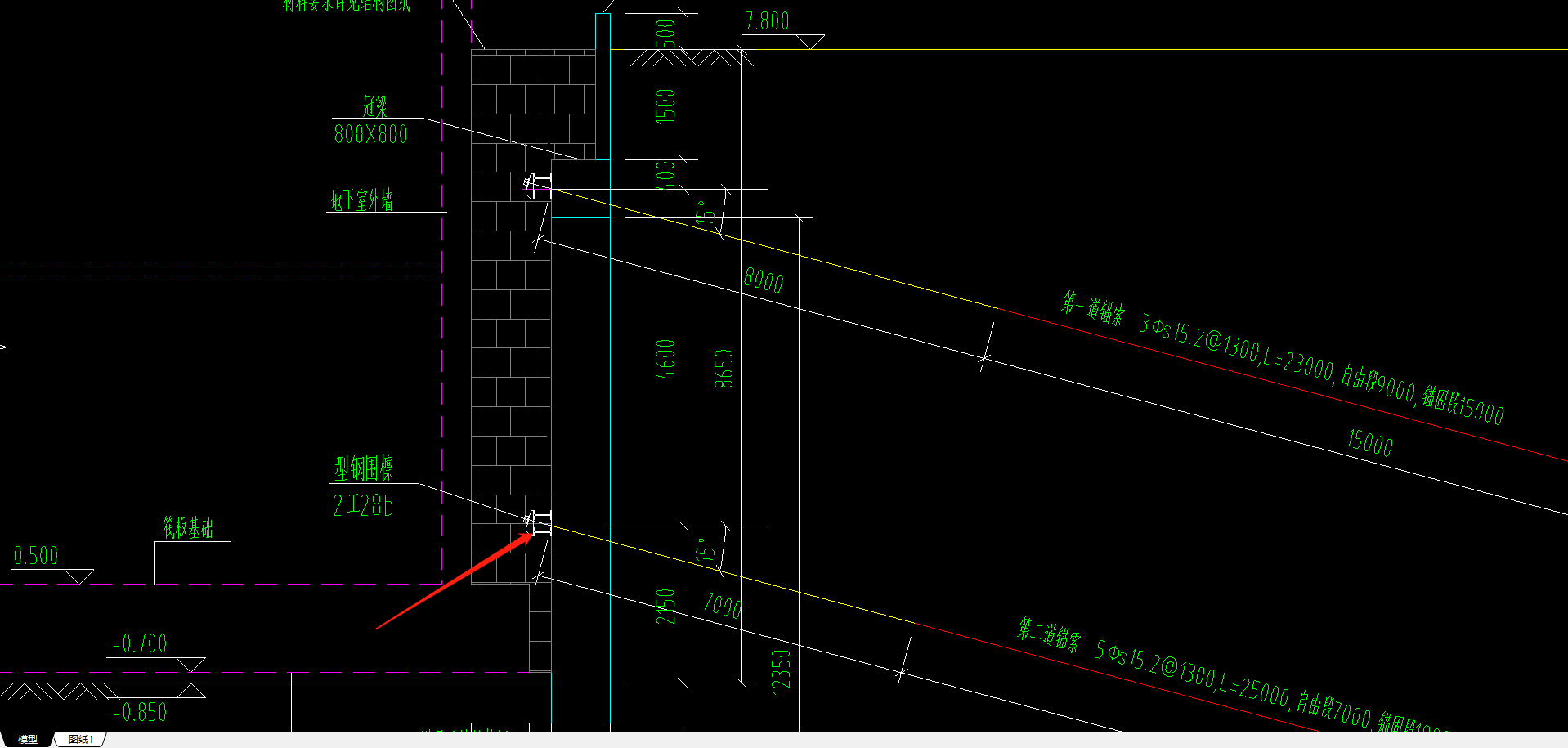Screen dimensions: 1568x748
Task: Click the -0.850 elevation value
Action: 140,713
